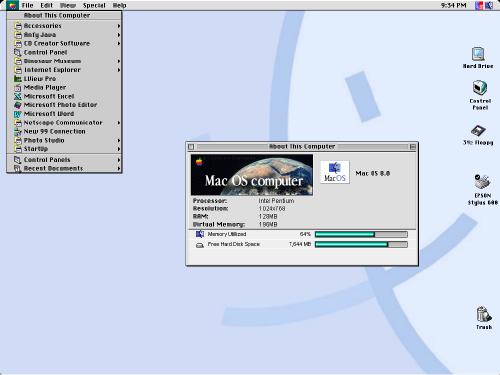Click the colored icon beside the clock
The width and height of the screenshot is (500, 375).
click(x=479, y=6)
